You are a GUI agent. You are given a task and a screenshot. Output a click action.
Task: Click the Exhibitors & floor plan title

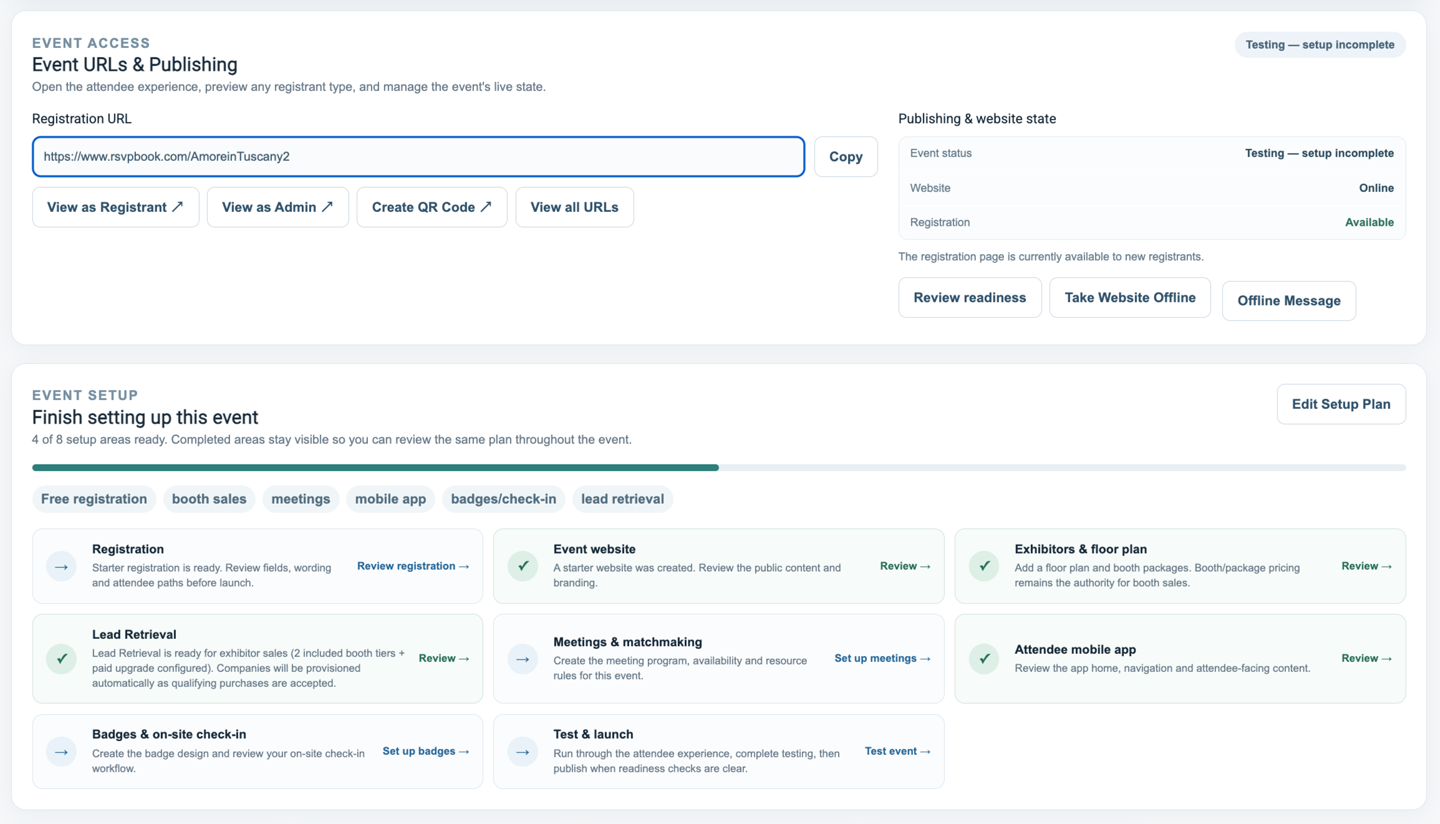(x=1081, y=549)
